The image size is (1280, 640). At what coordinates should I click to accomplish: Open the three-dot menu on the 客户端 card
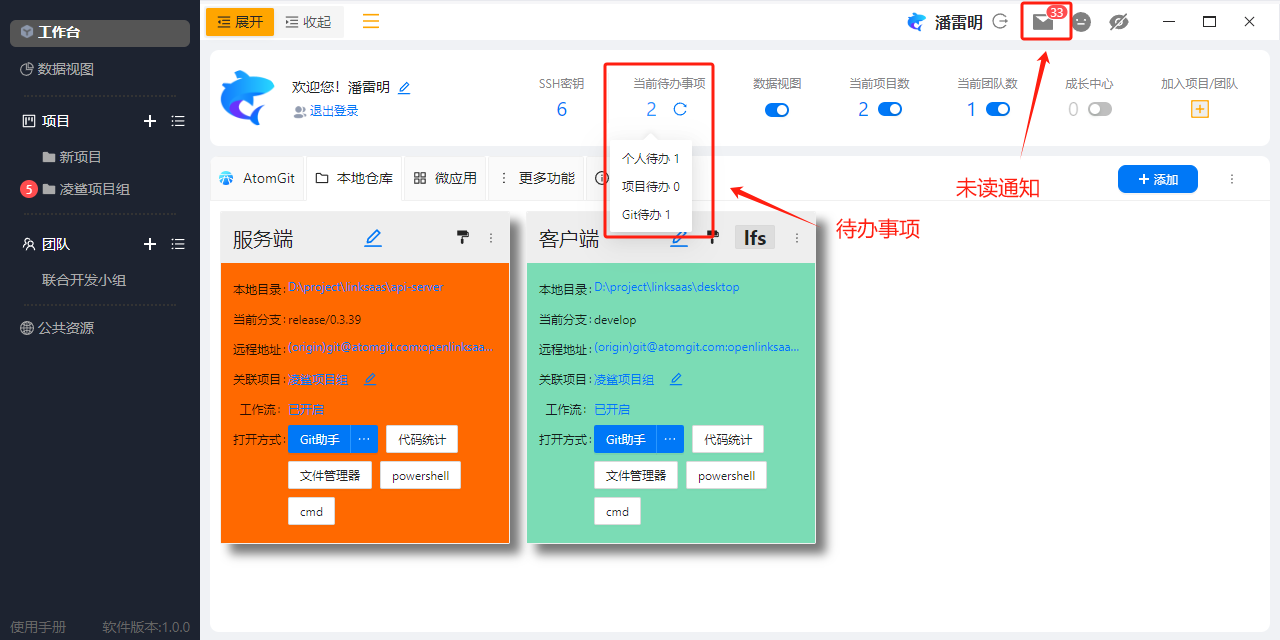tap(797, 238)
